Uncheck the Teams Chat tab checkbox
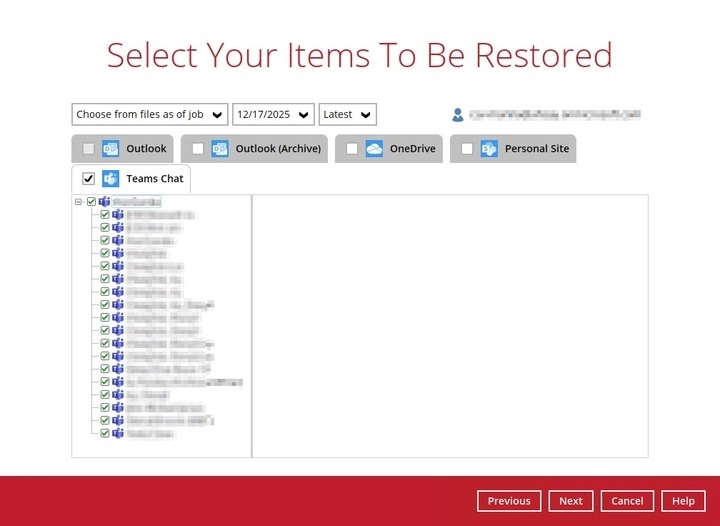This screenshot has width=720, height=526. coord(89,179)
